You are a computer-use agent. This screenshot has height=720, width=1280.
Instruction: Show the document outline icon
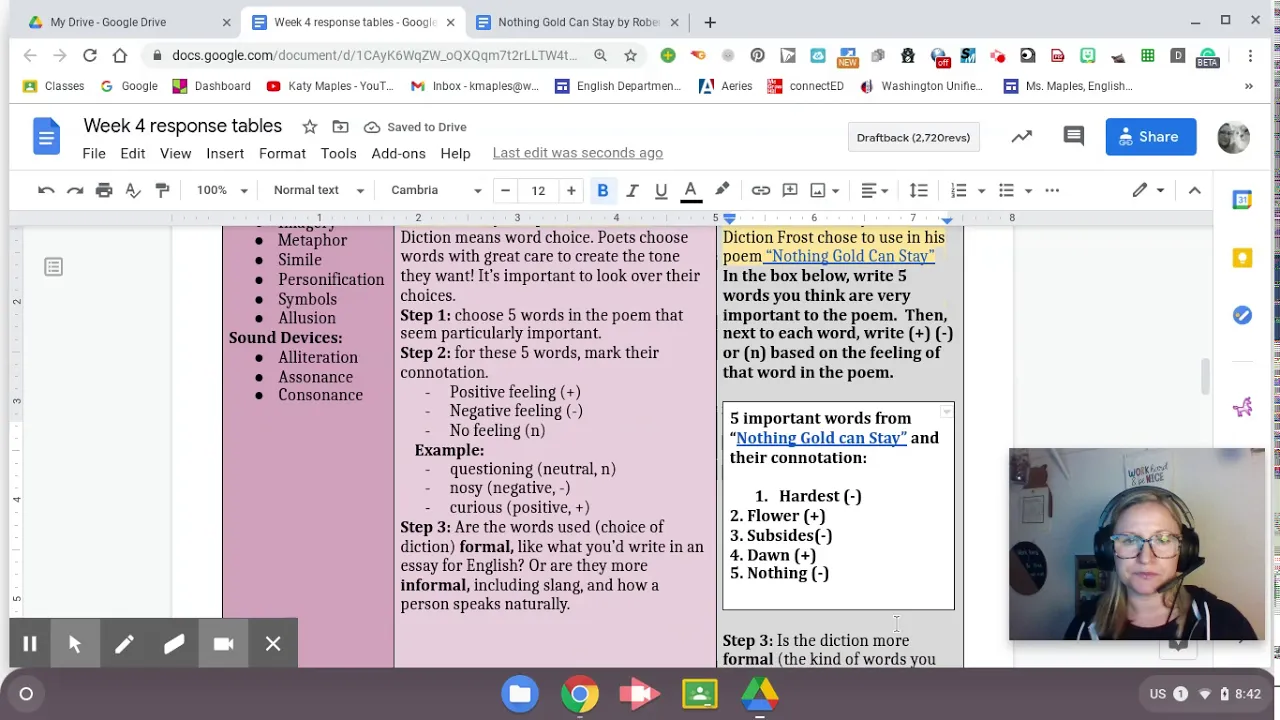(x=53, y=267)
